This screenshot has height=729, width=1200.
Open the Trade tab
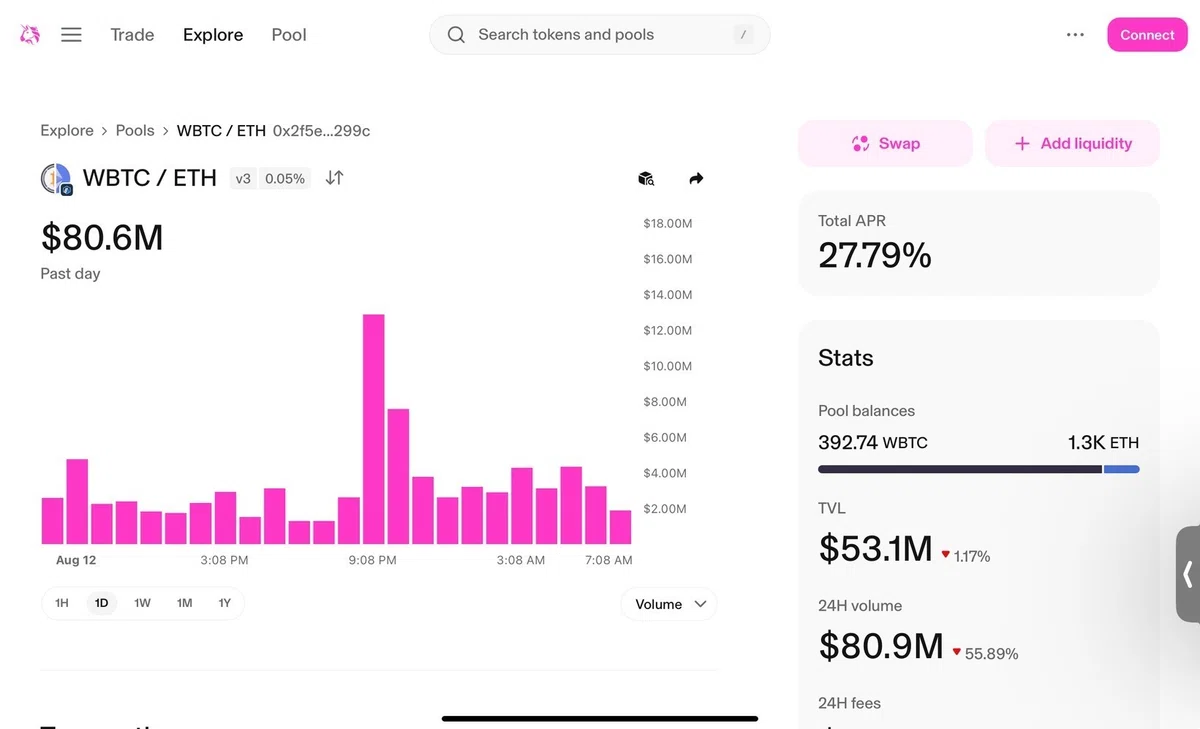point(132,35)
